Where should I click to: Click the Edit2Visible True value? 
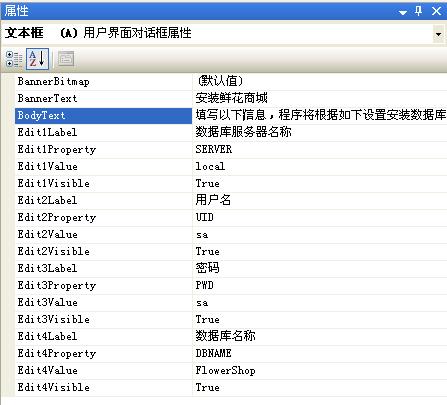coord(320,251)
